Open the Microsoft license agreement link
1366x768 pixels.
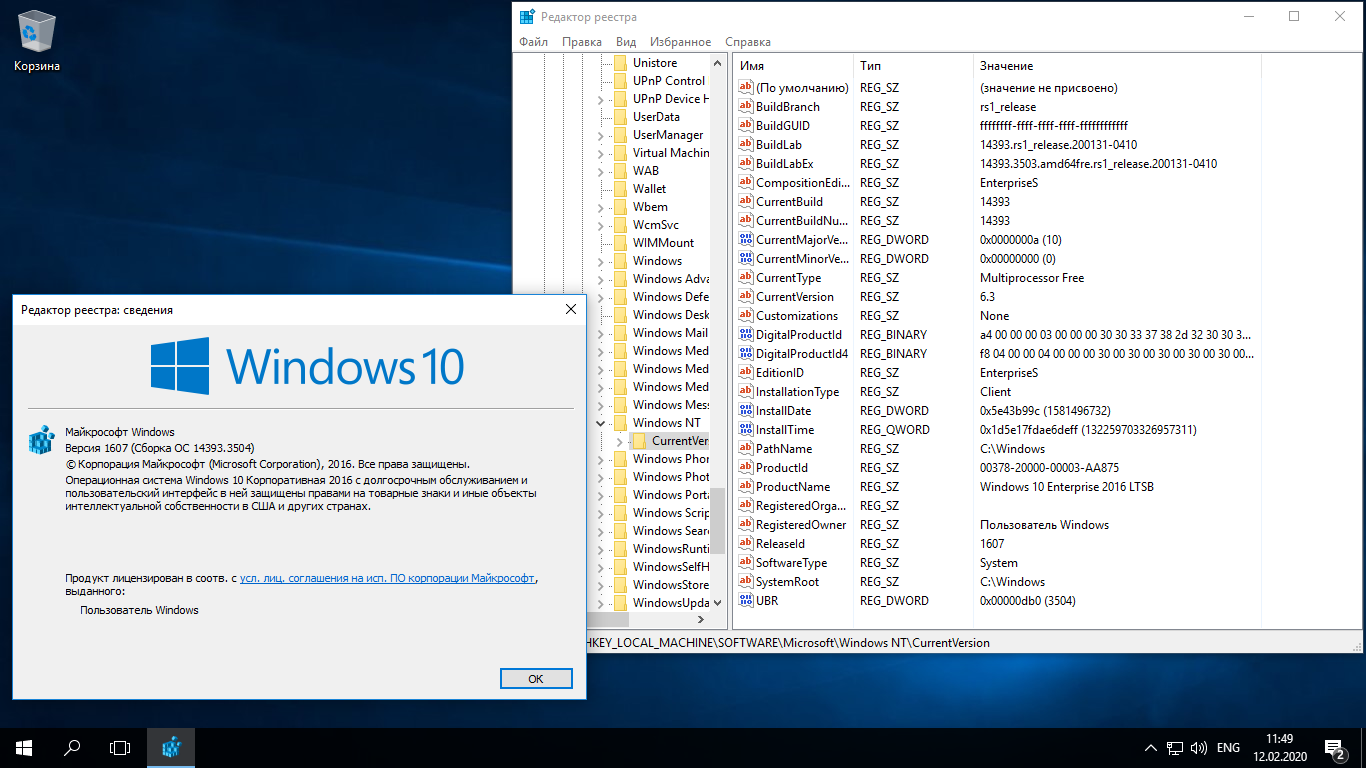click(388, 578)
